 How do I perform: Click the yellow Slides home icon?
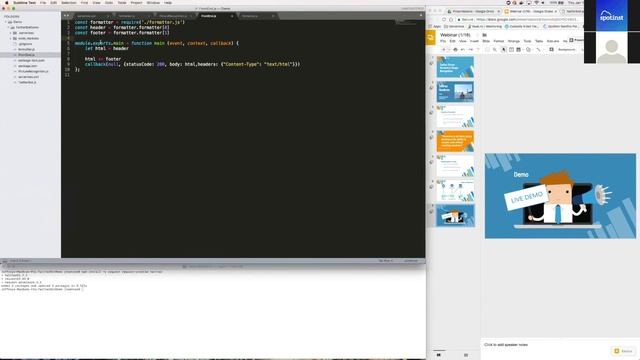431,38
